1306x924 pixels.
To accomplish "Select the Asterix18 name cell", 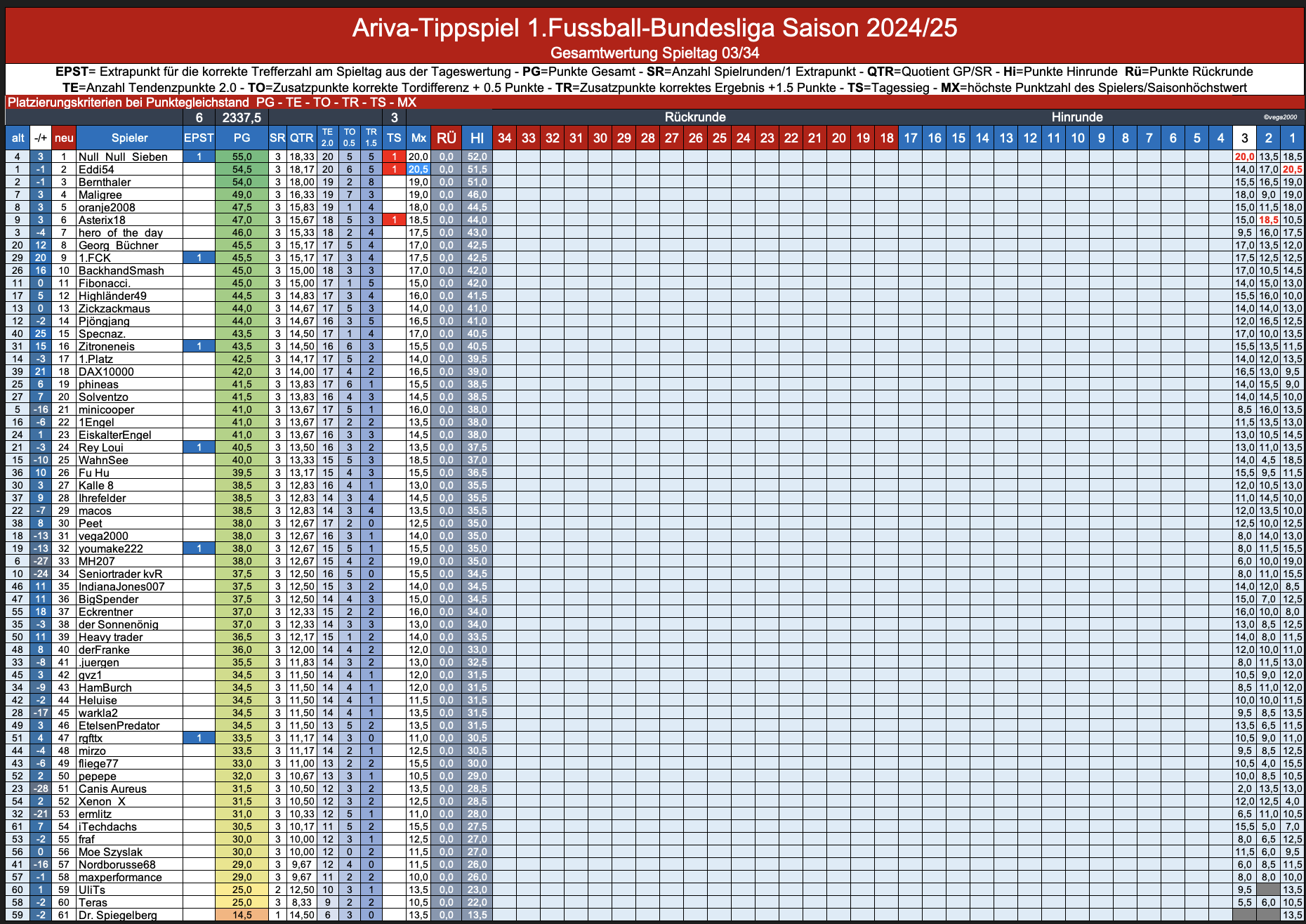I will (x=129, y=220).
